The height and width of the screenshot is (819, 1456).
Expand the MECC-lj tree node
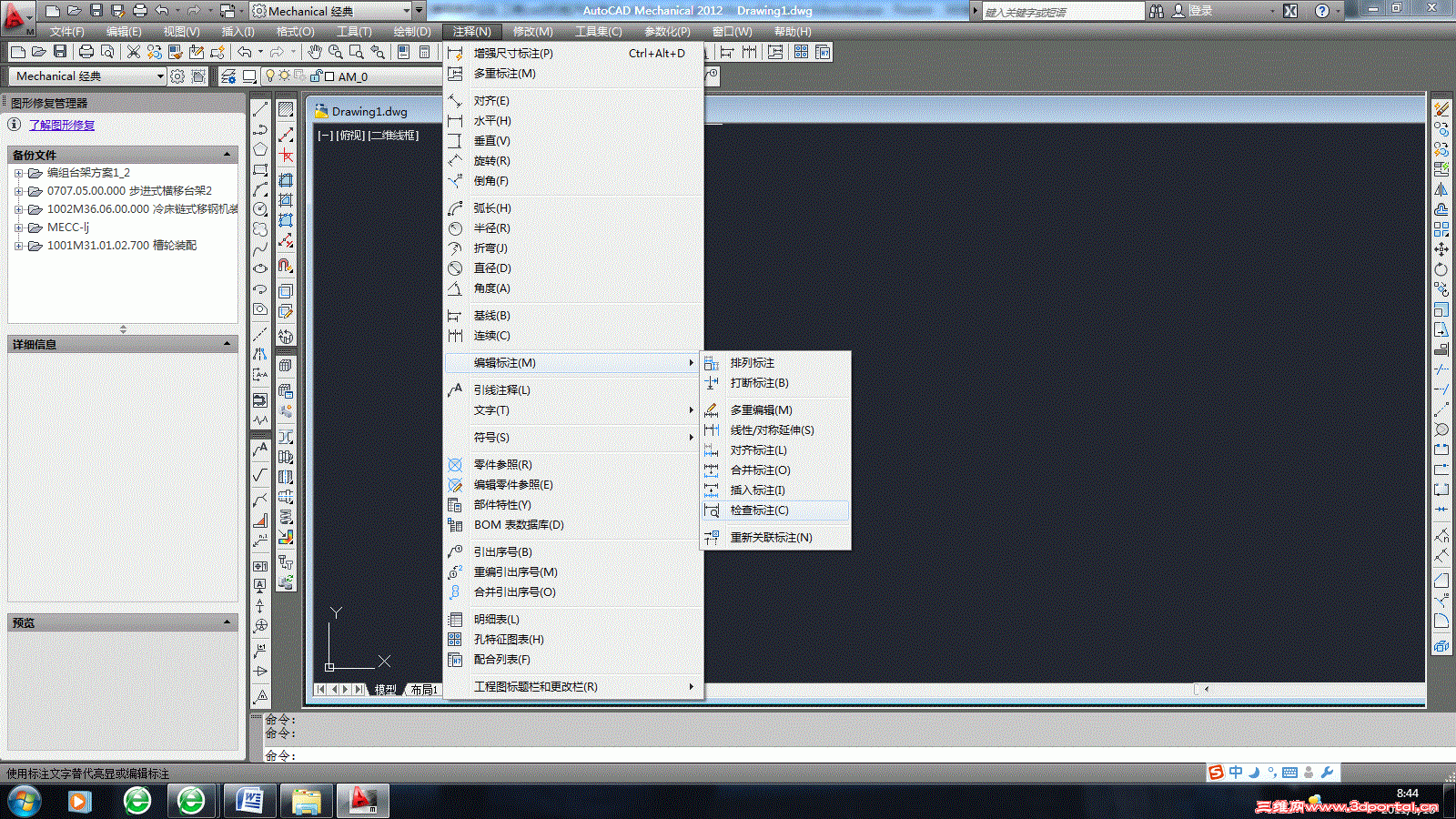(x=20, y=227)
